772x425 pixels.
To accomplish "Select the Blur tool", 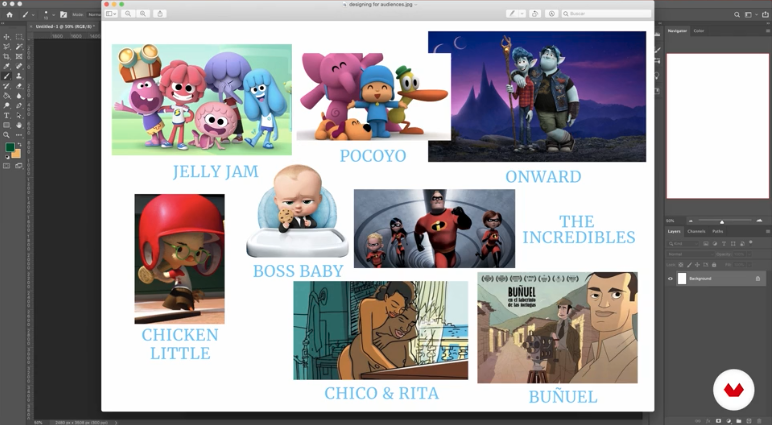I will point(19,96).
